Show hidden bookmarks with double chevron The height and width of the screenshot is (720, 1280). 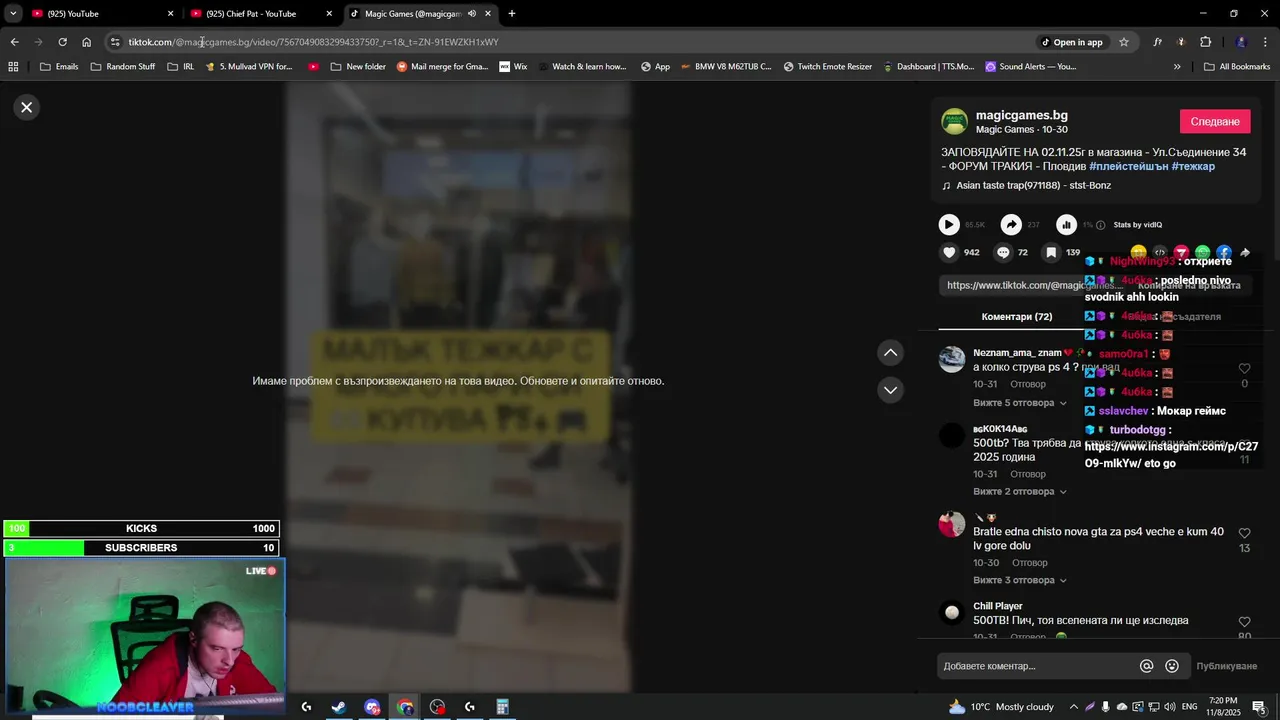tap(1177, 67)
